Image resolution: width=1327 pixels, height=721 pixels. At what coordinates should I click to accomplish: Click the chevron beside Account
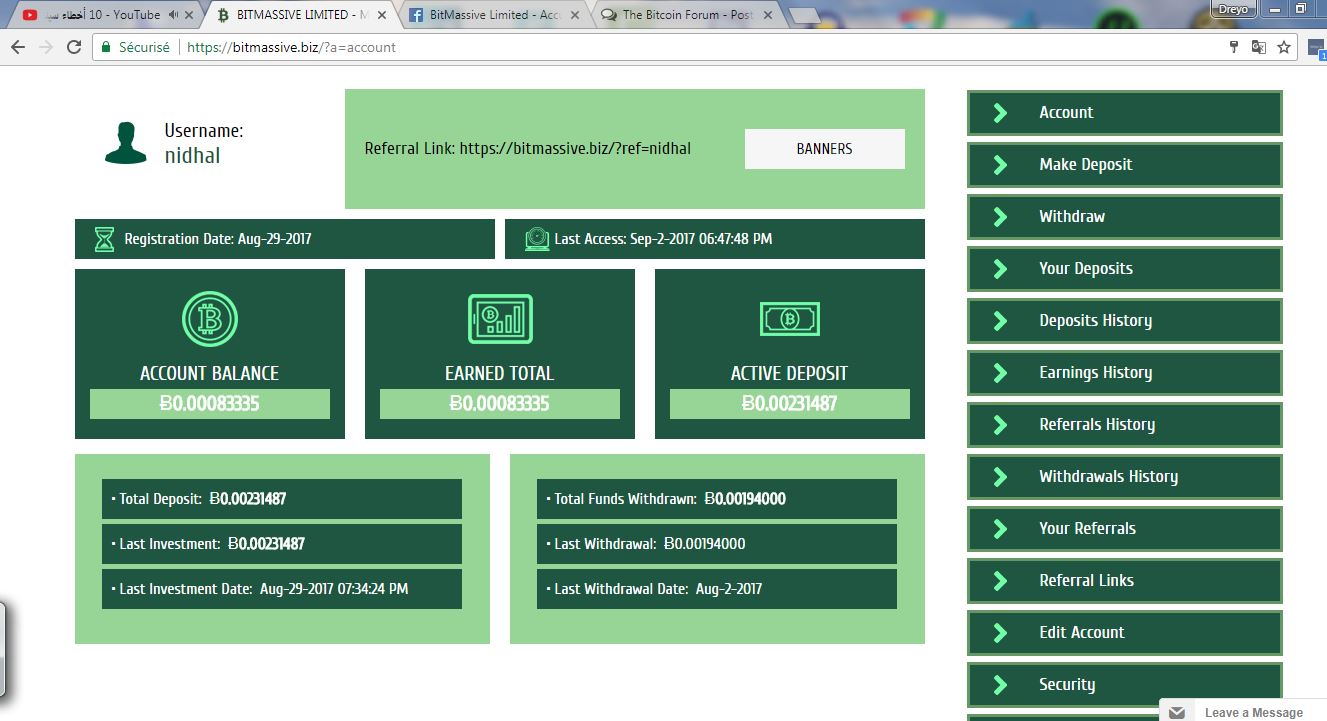coord(1000,113)
